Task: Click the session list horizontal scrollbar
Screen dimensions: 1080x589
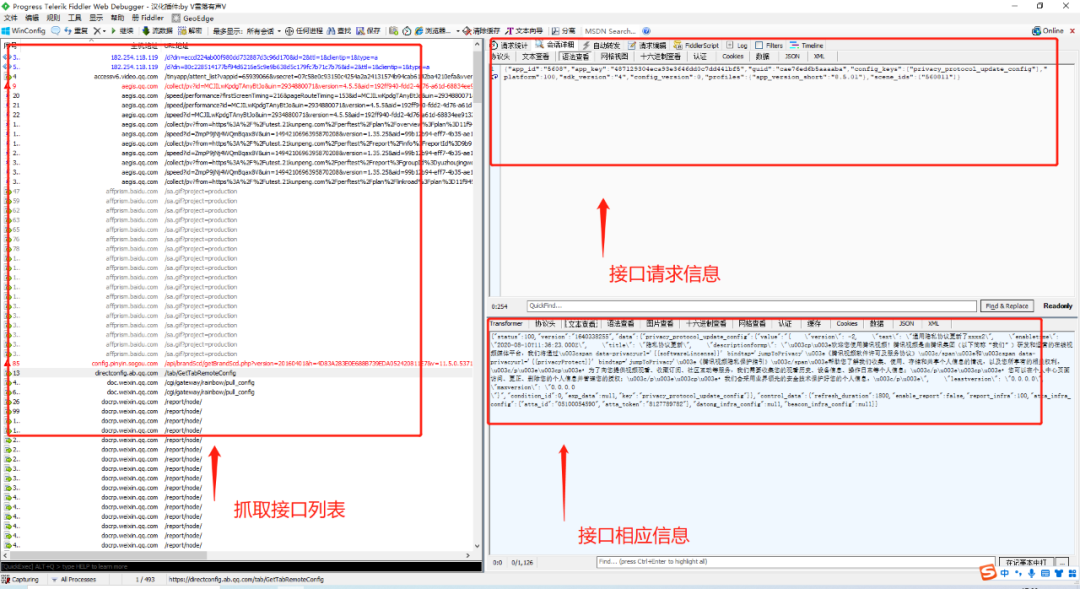Action: click(x=238, y=555)
